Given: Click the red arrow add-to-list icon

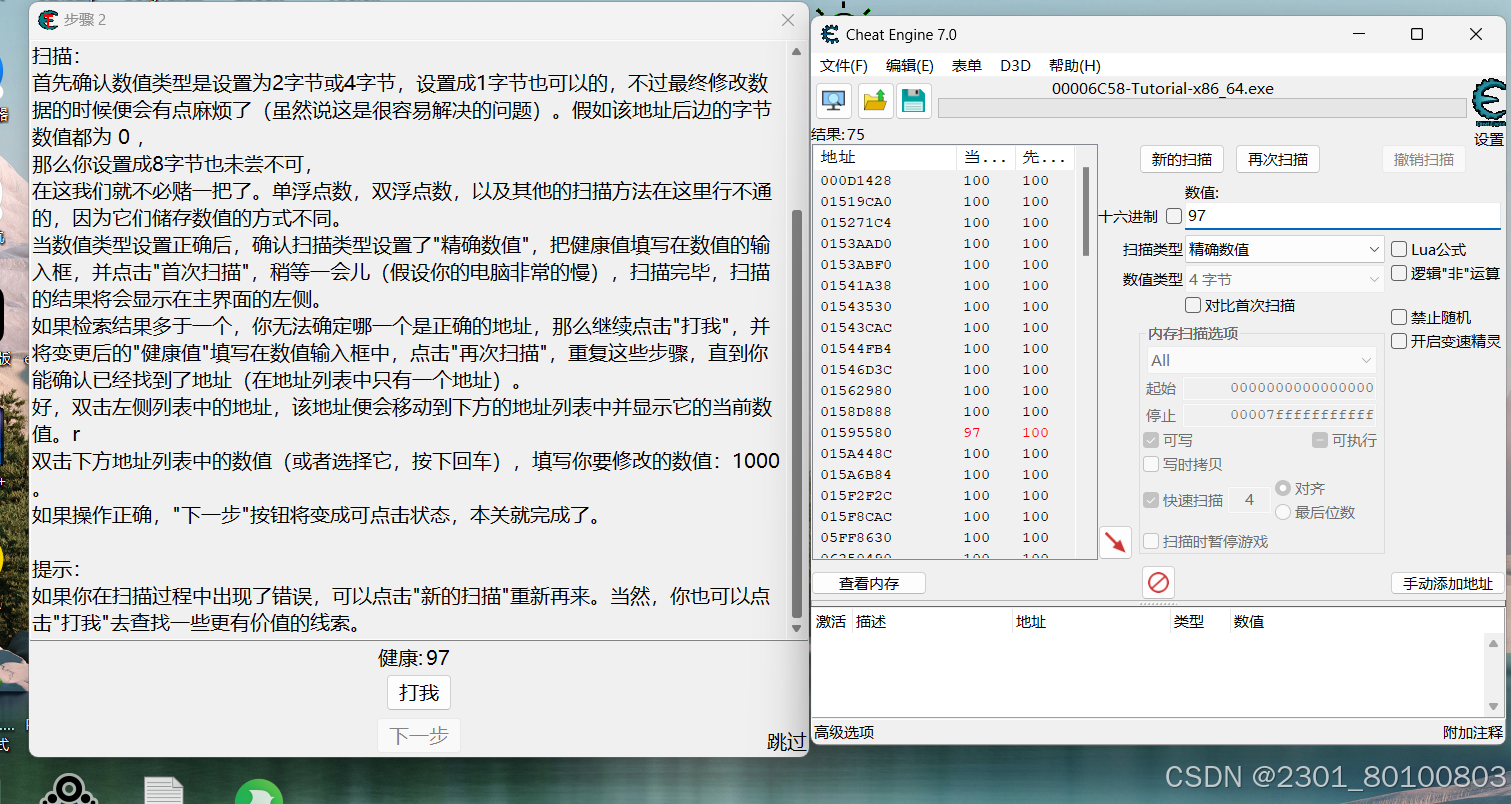Looking at the screenshot, I should (x=1115, y=542).
